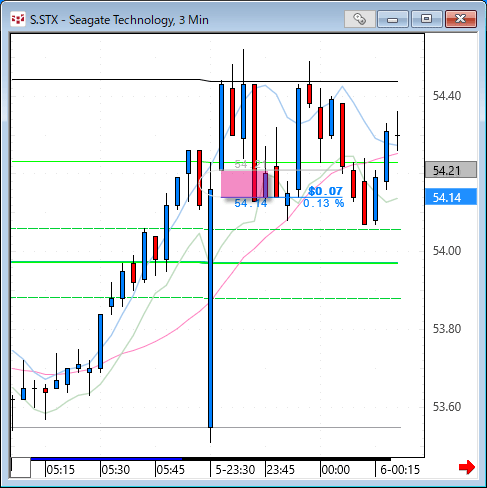
Task: Click the blue session bar above time axis
Action: pos(106,459)
